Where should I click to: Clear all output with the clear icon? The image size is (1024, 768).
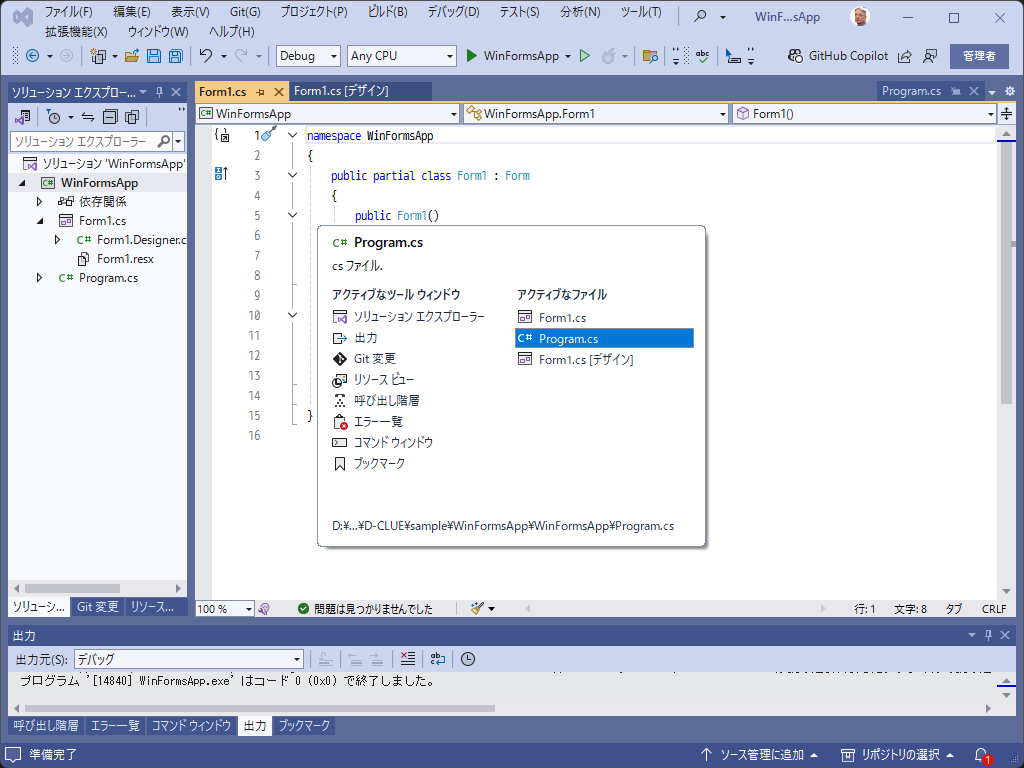(x=408, y=659)
